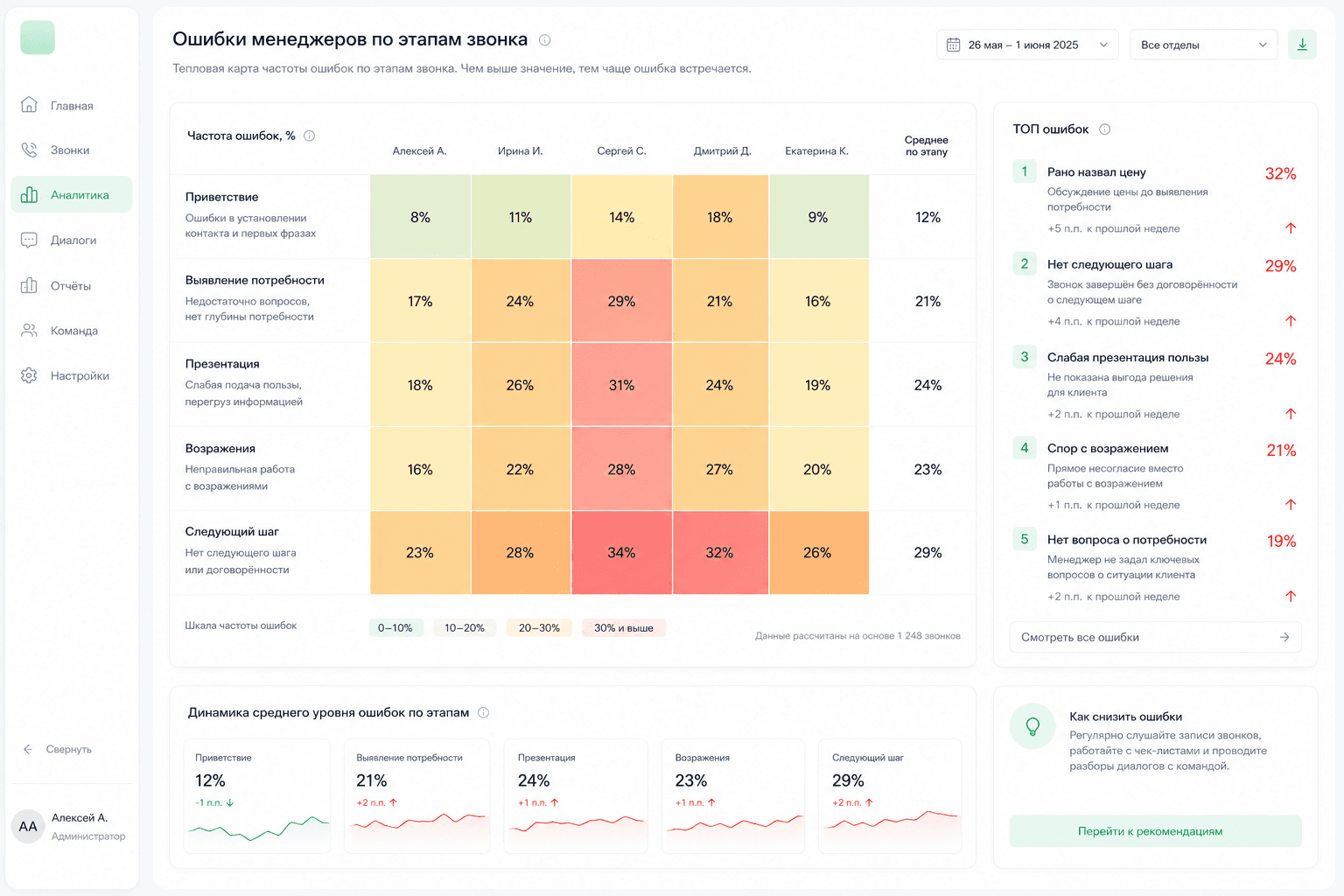This screenshot has height=896, width=1344.
Task: Select the 34% heatmap cell for Сергей С.
Action: tap(621, 553)
